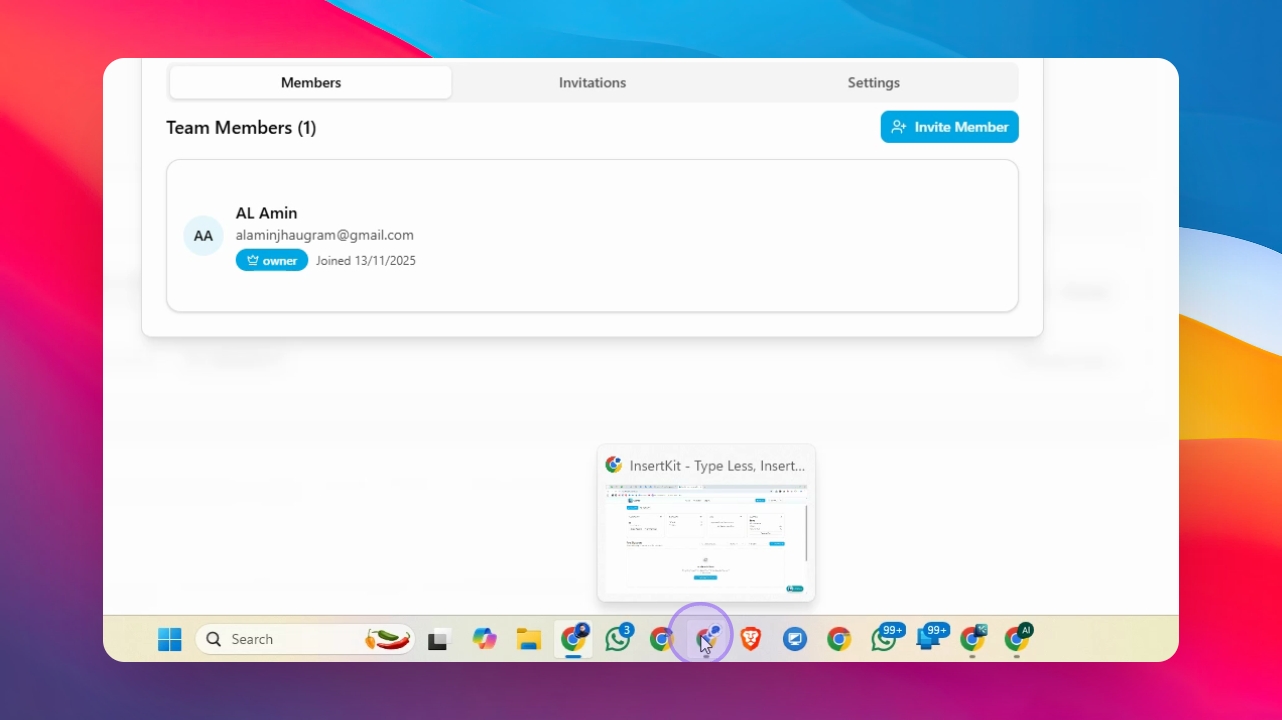1282x720 pixels.
Task: Open Chrome profile with AI badge
Action: 1018,638
